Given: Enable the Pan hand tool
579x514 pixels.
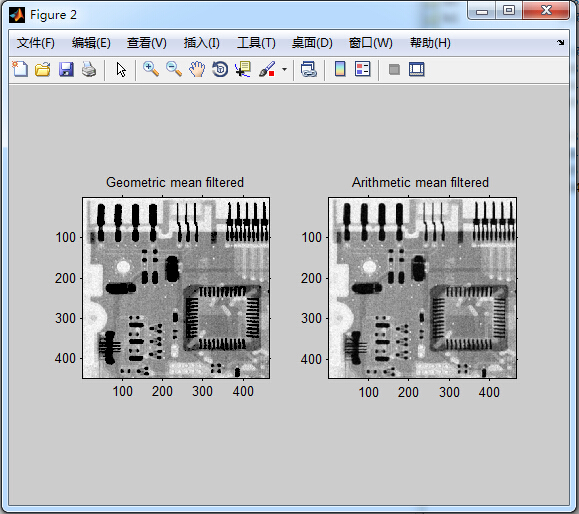Looking at the screenshot, I should point(197,69).
